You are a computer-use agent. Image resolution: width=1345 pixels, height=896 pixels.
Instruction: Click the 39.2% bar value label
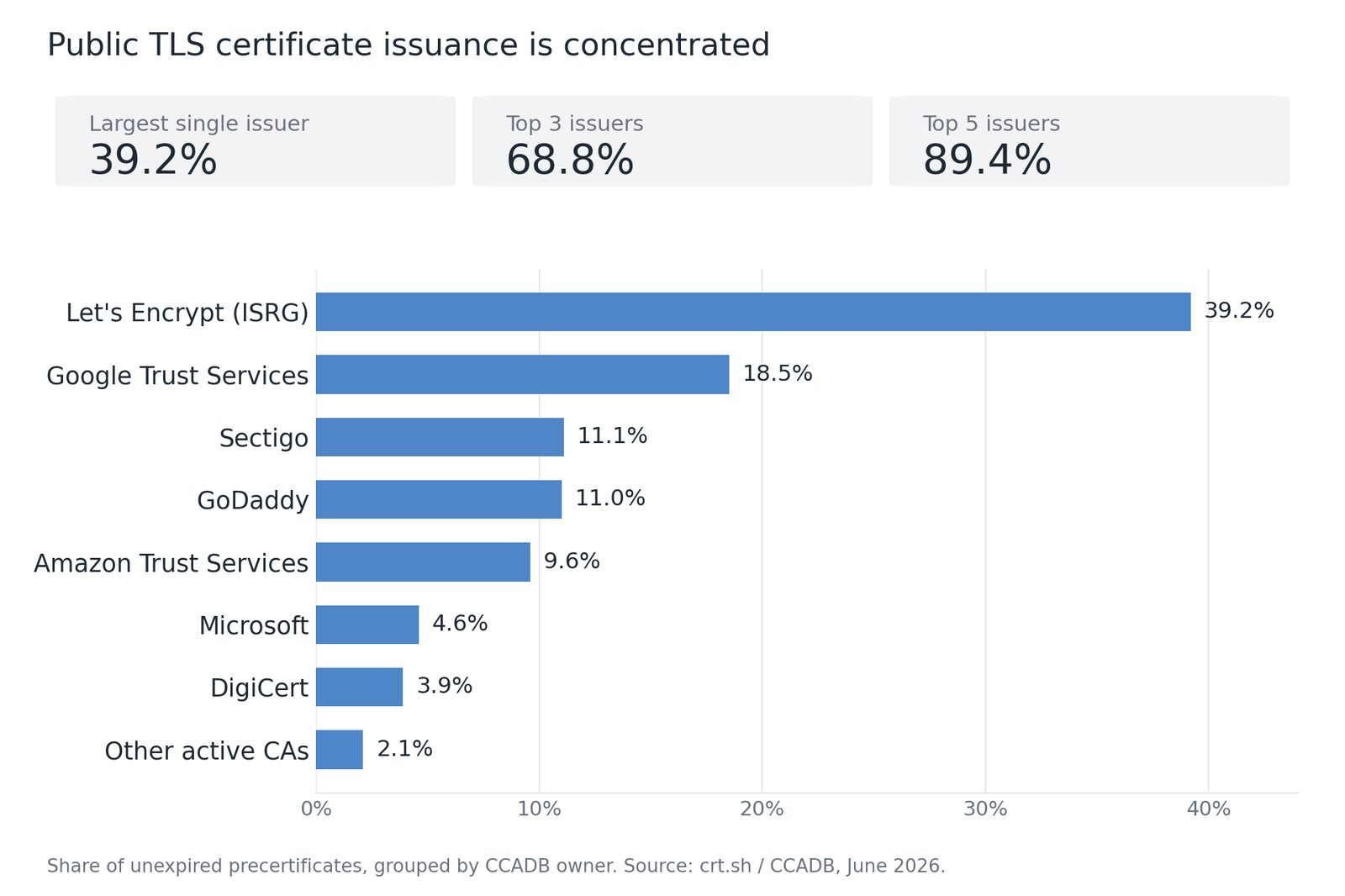1239,311
